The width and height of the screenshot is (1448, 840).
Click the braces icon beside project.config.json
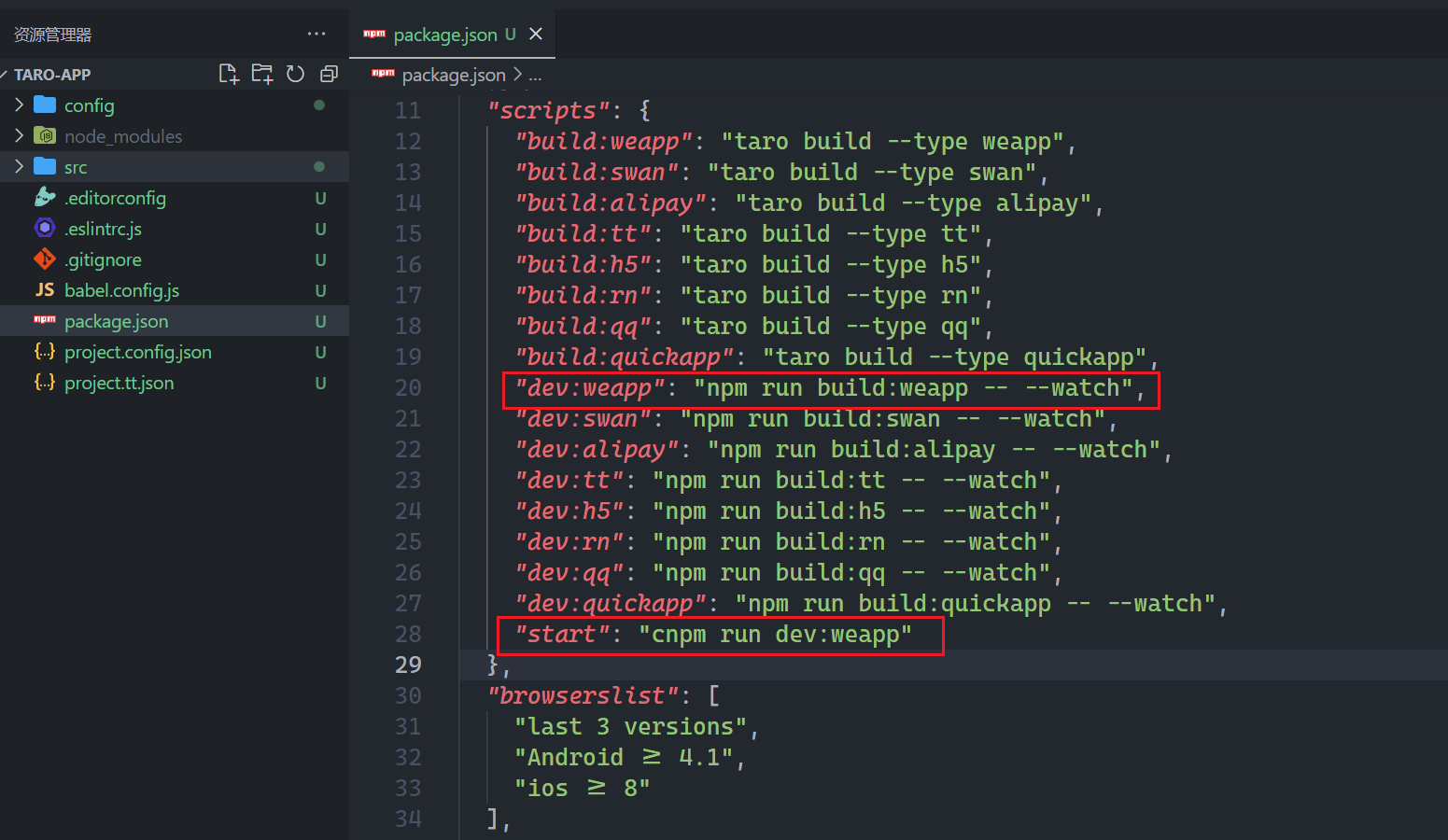click(45, 351)
